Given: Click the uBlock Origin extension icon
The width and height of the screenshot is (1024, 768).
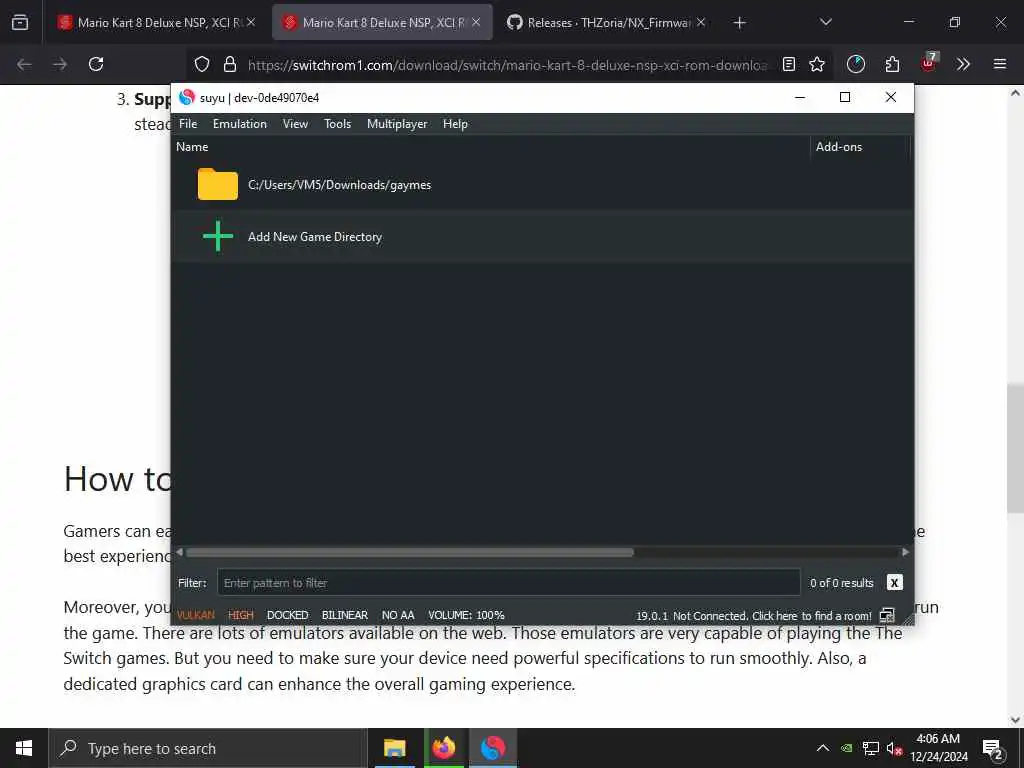Looking at the screenshot, I should (928, 63).
